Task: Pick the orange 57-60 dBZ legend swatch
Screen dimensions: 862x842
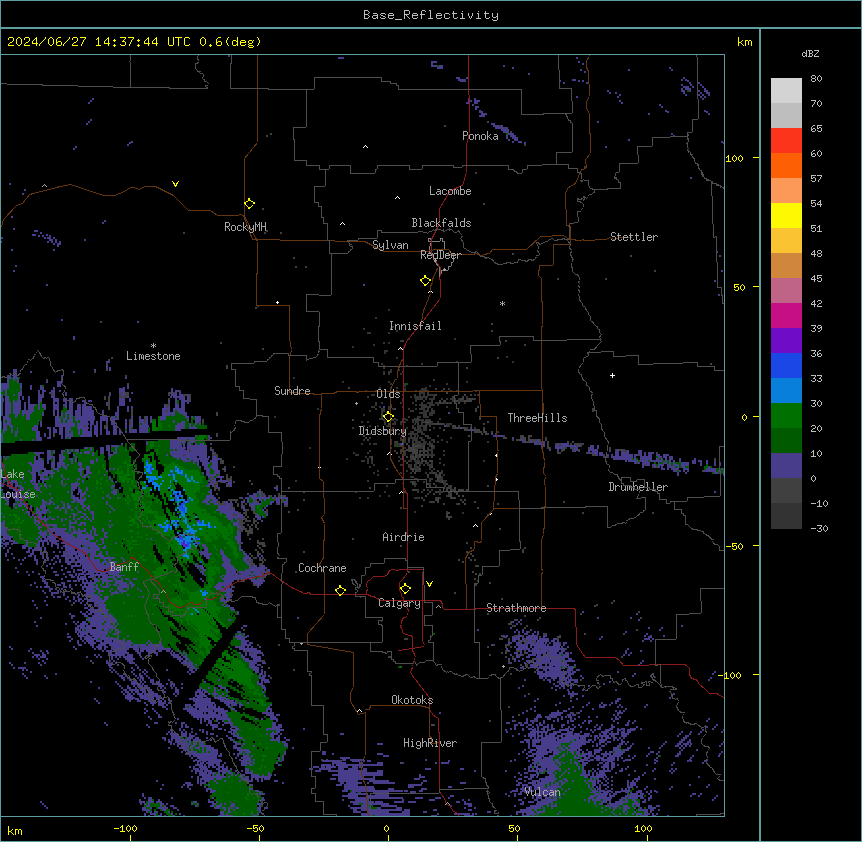Action: [x=786, y=165]
